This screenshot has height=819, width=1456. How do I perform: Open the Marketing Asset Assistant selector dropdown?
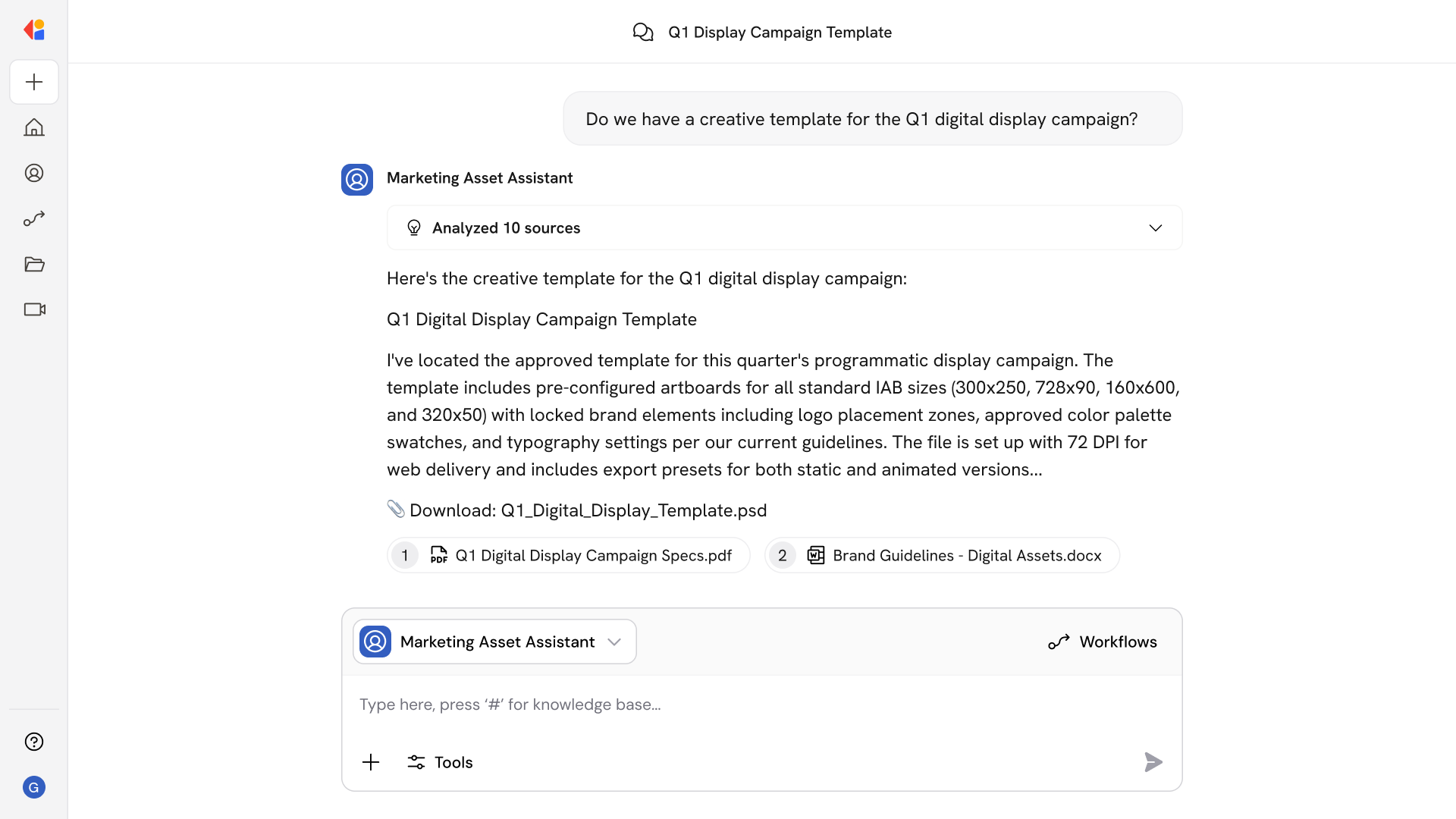pos(494,642)
